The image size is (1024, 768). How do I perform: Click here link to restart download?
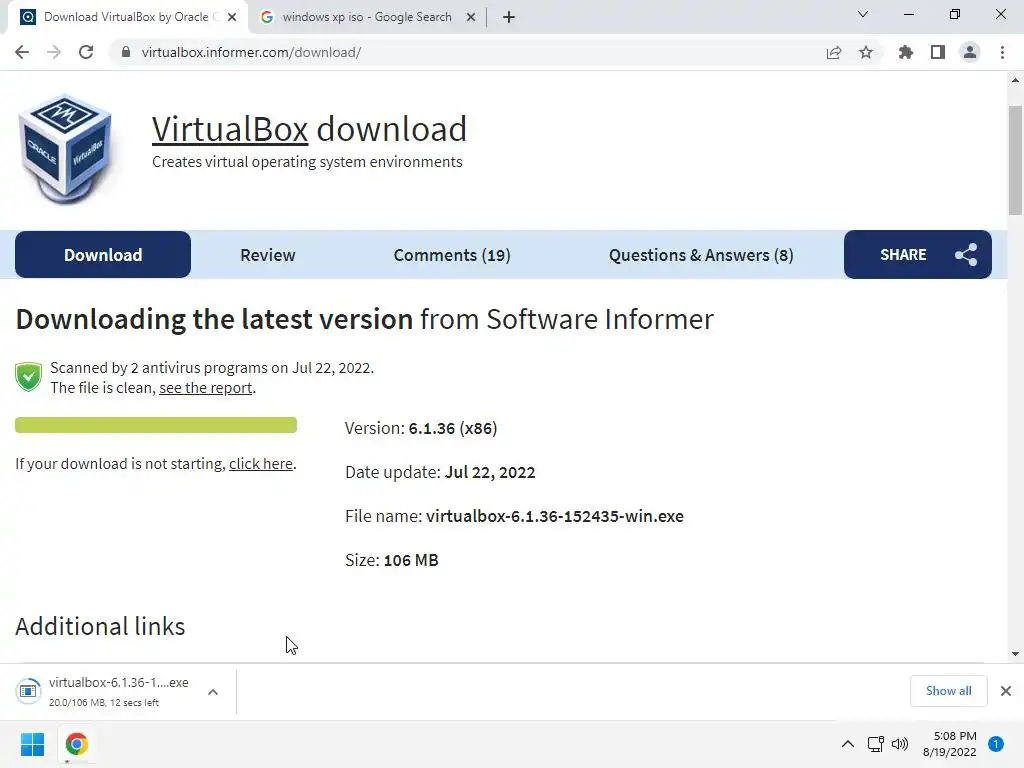click(x=261, y=464)
